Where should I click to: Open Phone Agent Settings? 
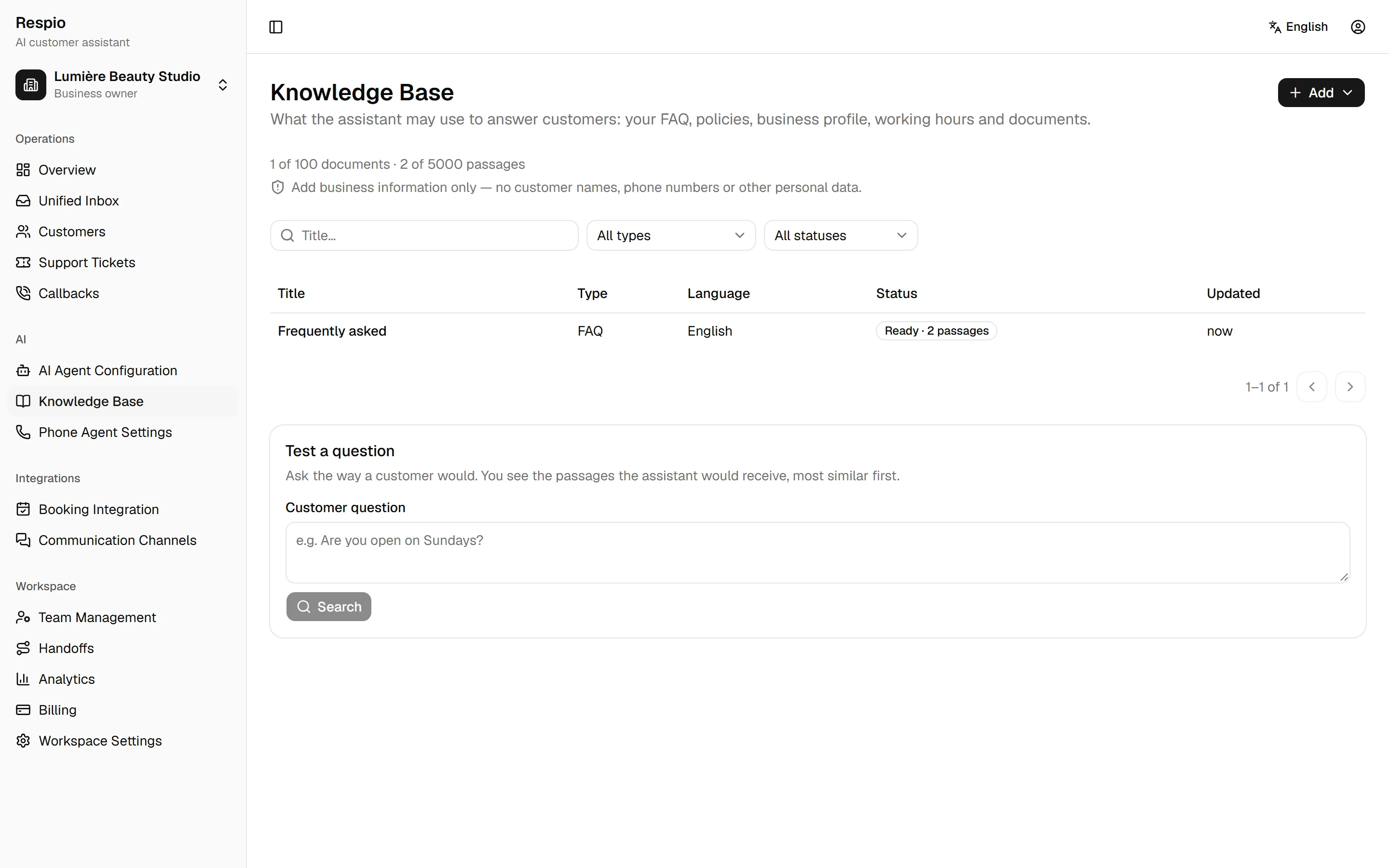coord(123,432)
